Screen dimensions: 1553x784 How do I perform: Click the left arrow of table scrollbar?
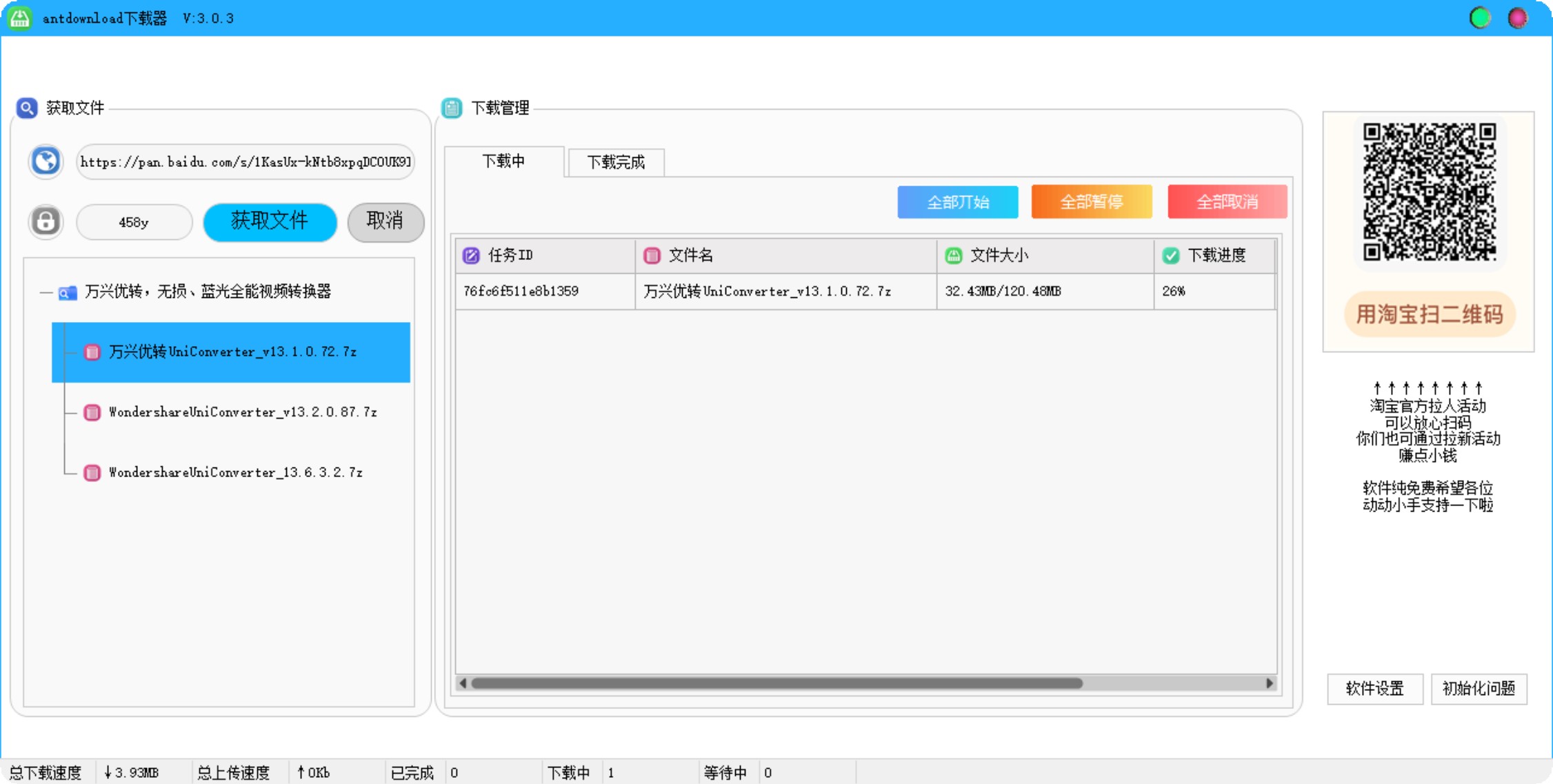[x=463, y=683]
